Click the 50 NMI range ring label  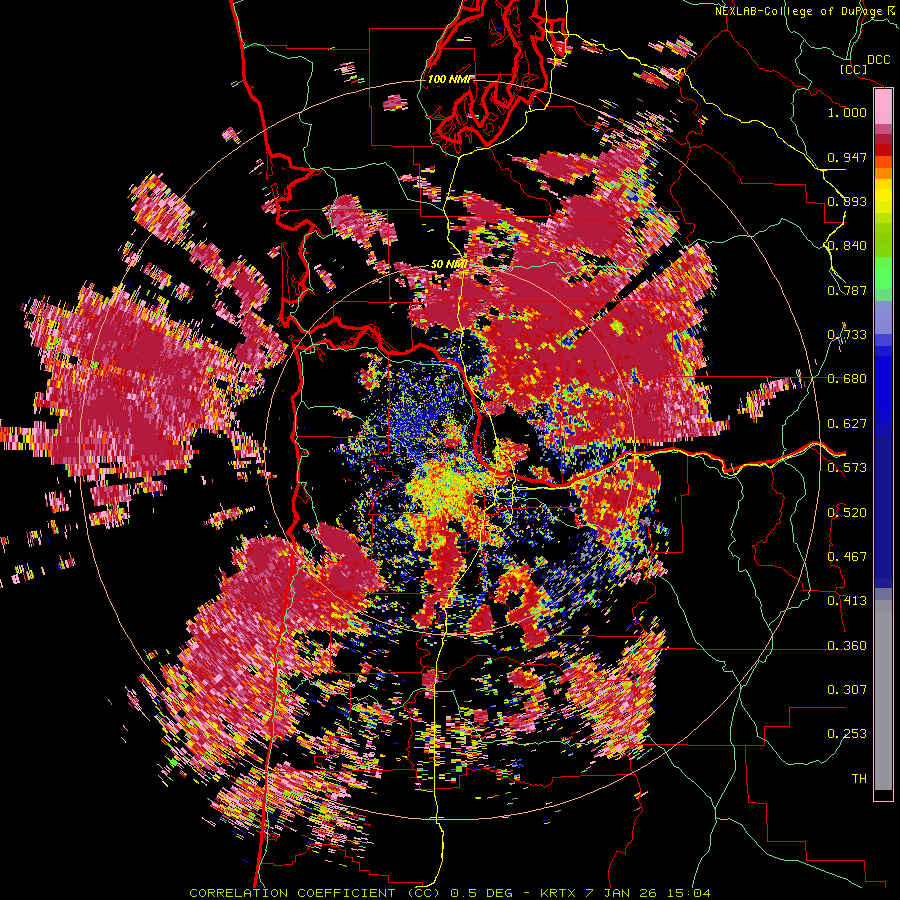[449, 265]
